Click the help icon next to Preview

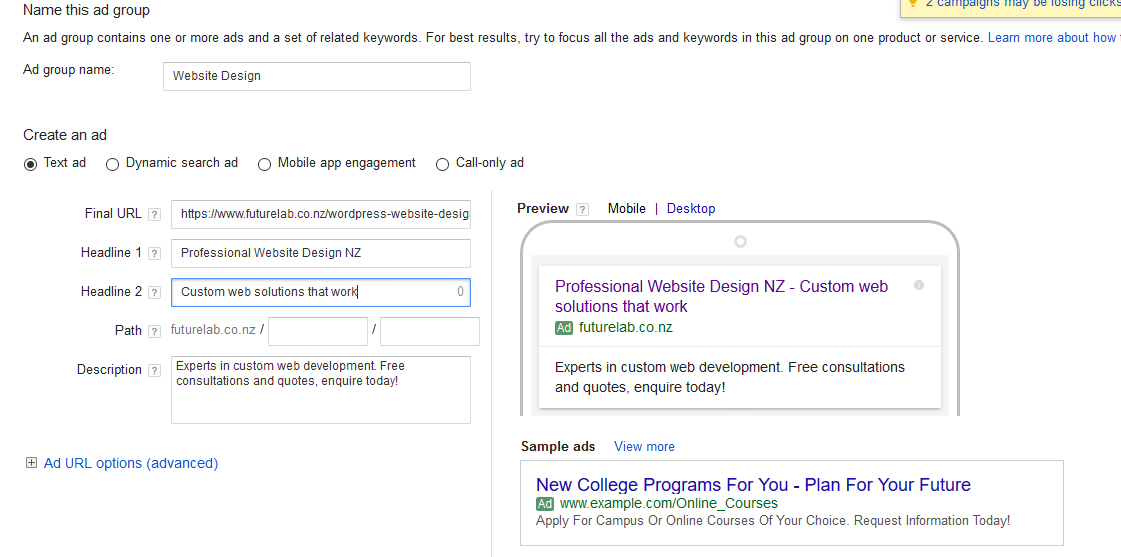click(582, 210)
